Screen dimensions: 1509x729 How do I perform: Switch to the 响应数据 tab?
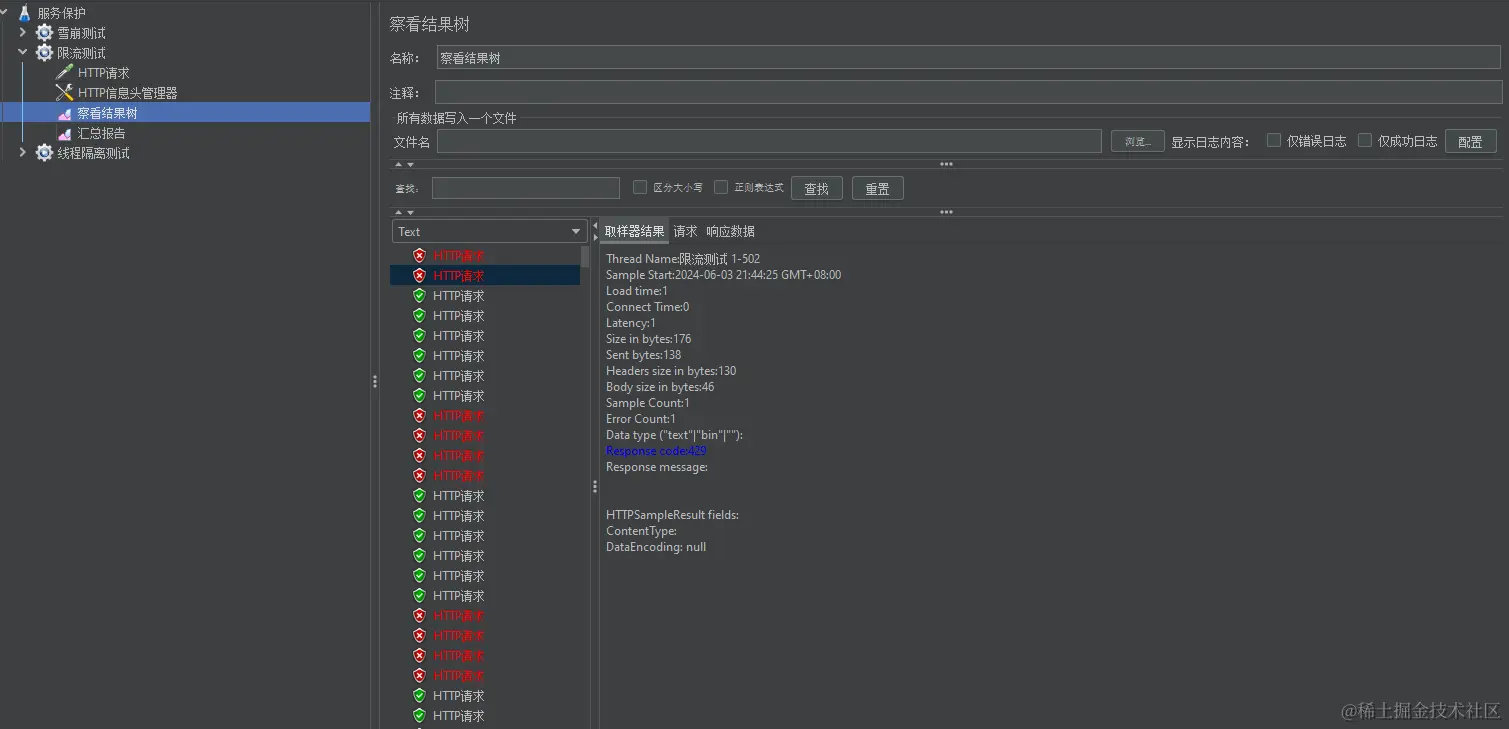point(730,231)
